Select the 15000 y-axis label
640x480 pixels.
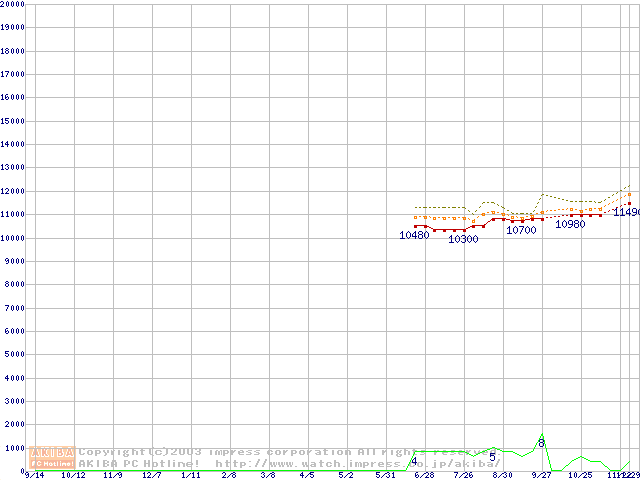pos(12,121)
